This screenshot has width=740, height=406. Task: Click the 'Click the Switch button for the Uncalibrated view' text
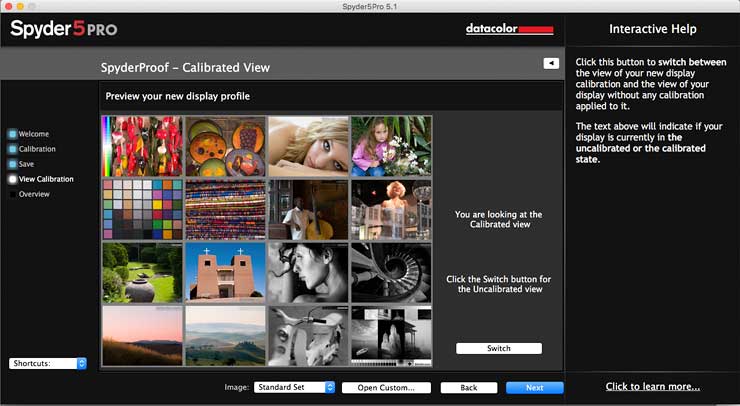click(499, 284)
